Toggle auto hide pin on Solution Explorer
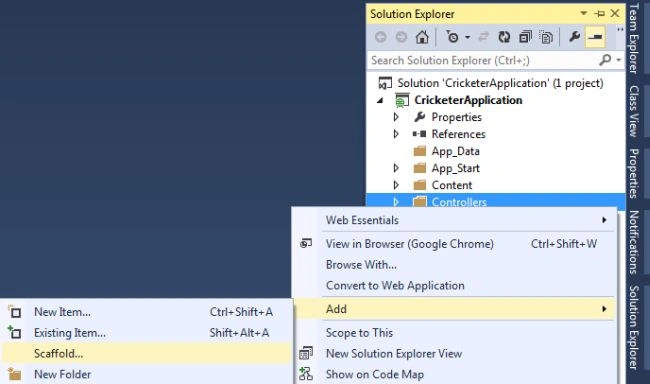The height and width of the screenshot is (384, 650). click(x=599, y=14)
